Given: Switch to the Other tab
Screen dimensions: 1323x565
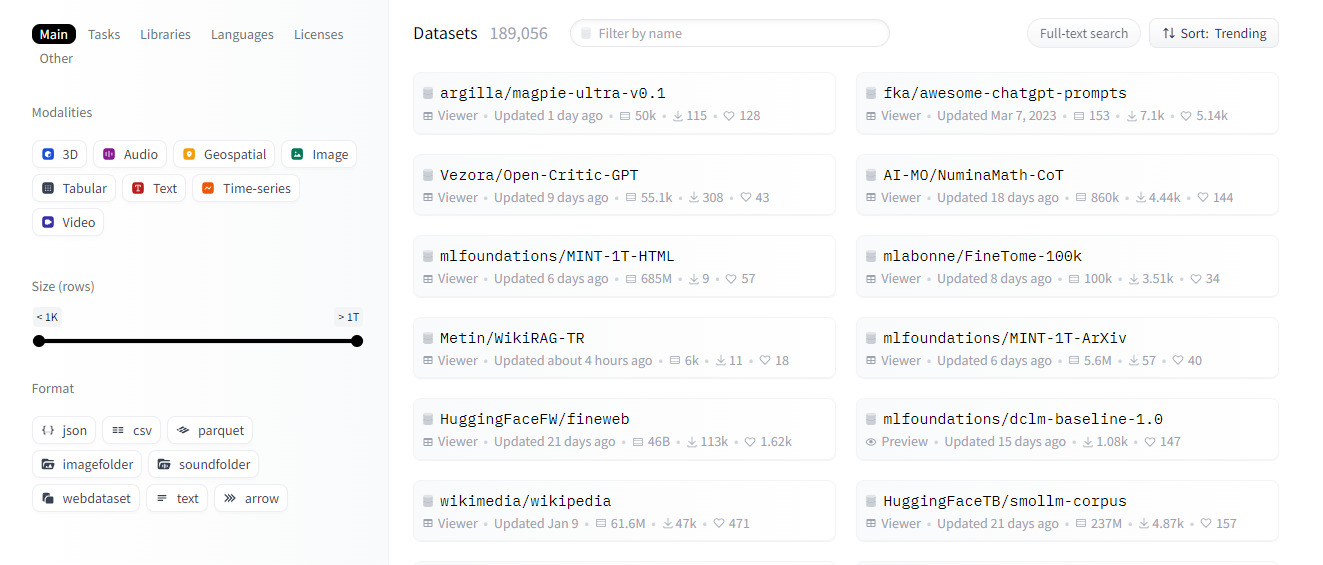Looking at the screenshot, I should click(56, 58).
